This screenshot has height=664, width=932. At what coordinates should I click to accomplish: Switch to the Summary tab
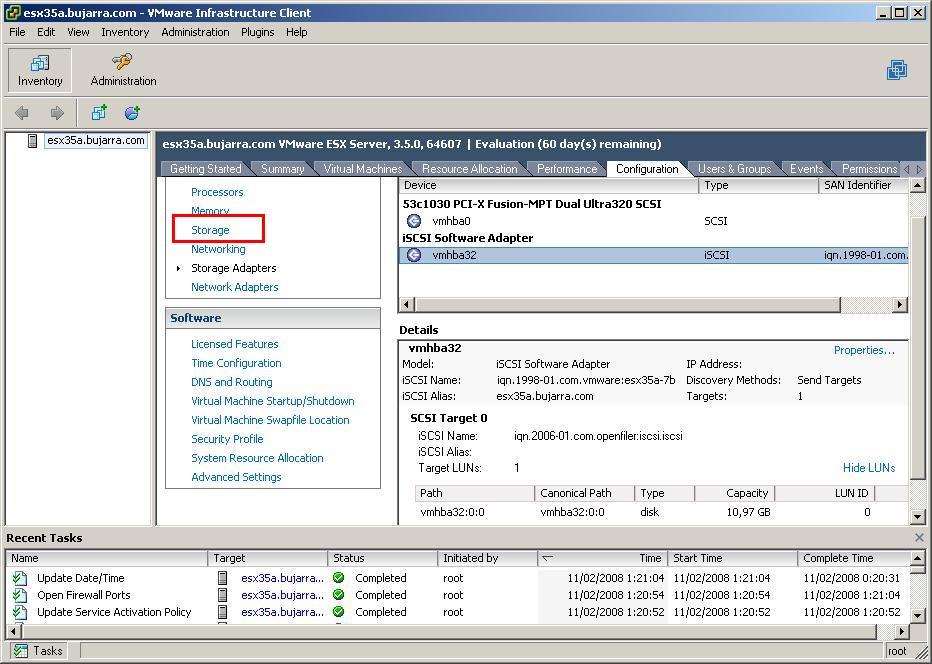[x=282, y=169]
